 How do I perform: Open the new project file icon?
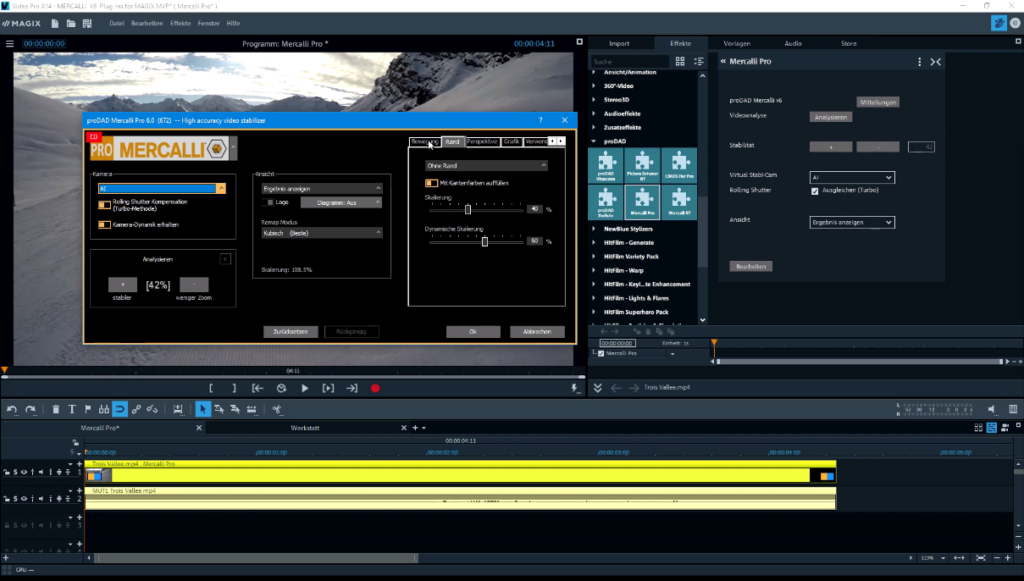[55, 24]
